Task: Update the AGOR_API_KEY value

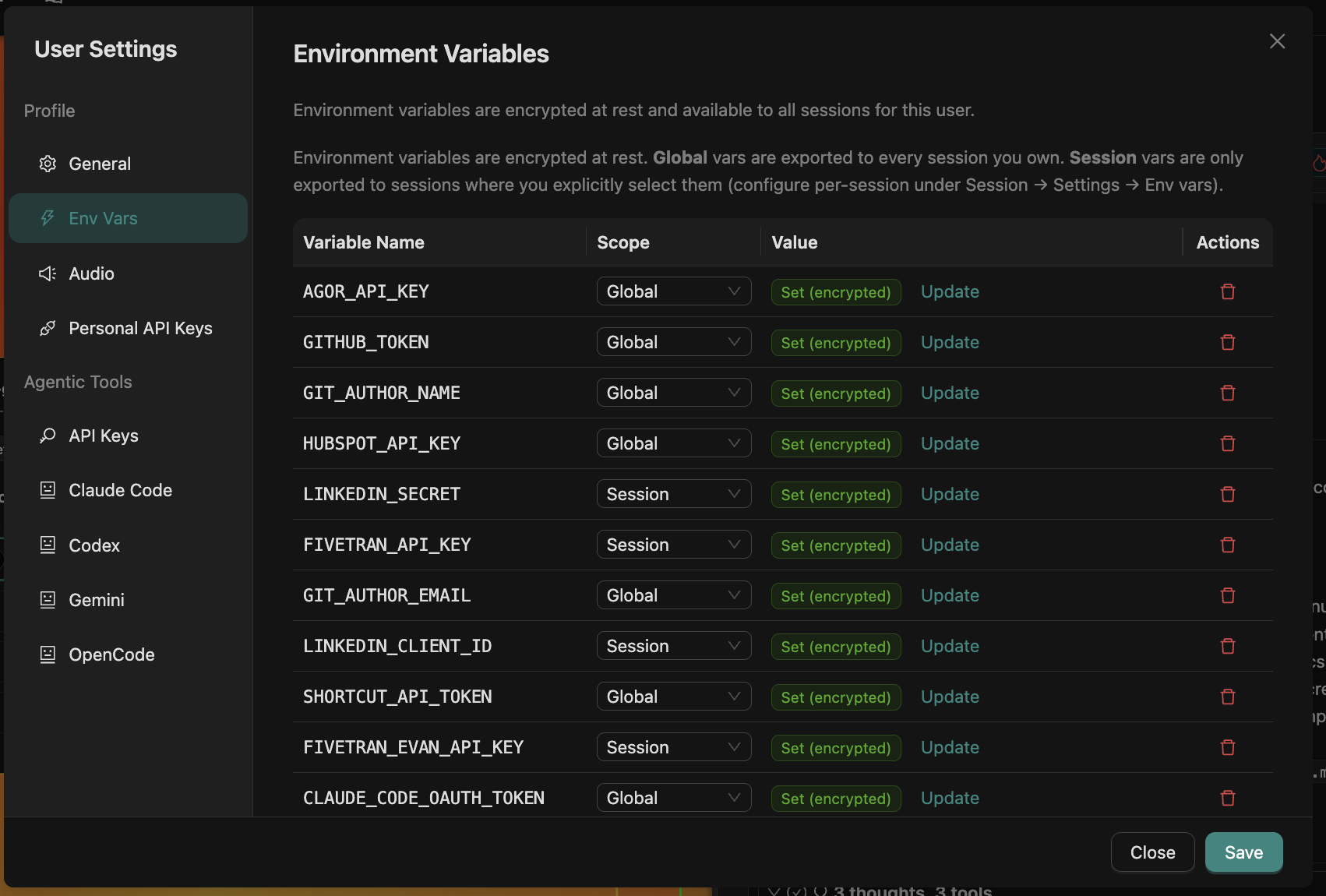Action: pos(950,291)
